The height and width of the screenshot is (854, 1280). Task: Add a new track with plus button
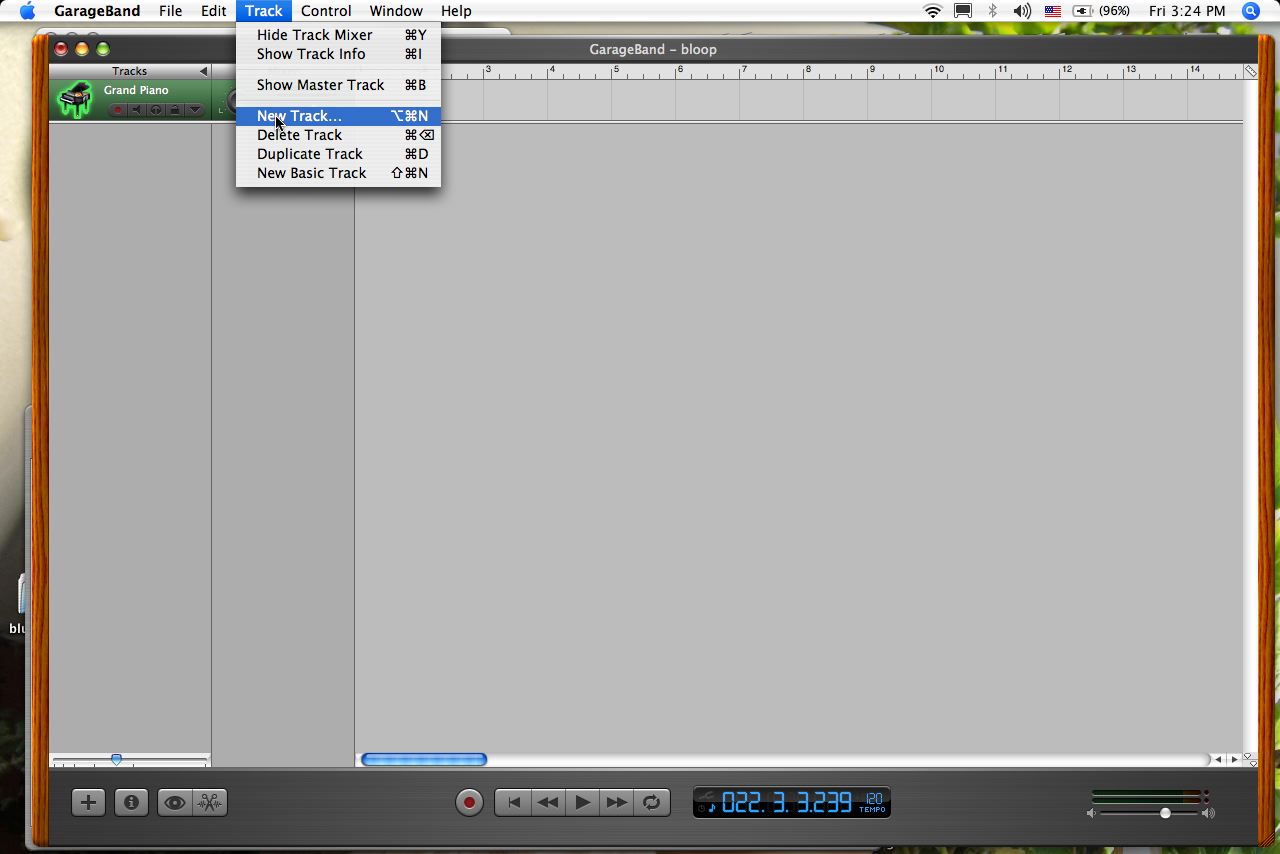tap(88, 802)
